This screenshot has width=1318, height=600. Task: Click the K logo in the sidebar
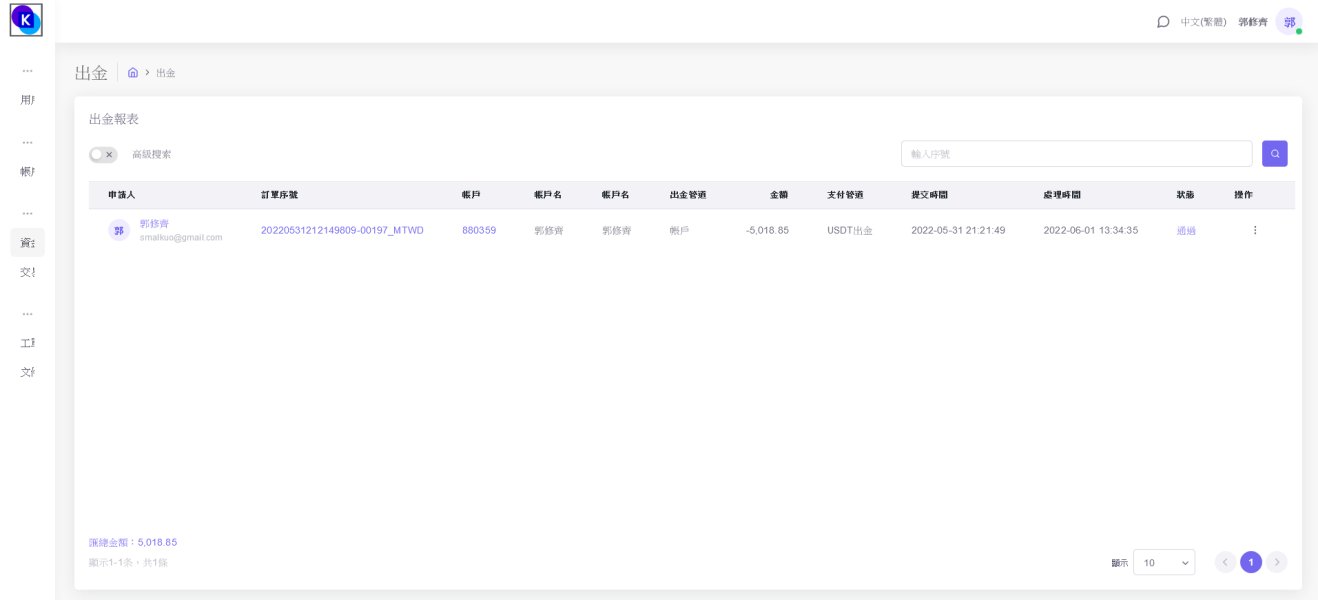26,20
